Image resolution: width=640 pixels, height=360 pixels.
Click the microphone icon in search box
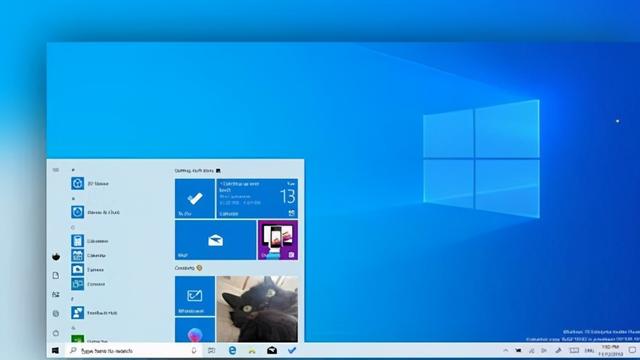point(194,351)
